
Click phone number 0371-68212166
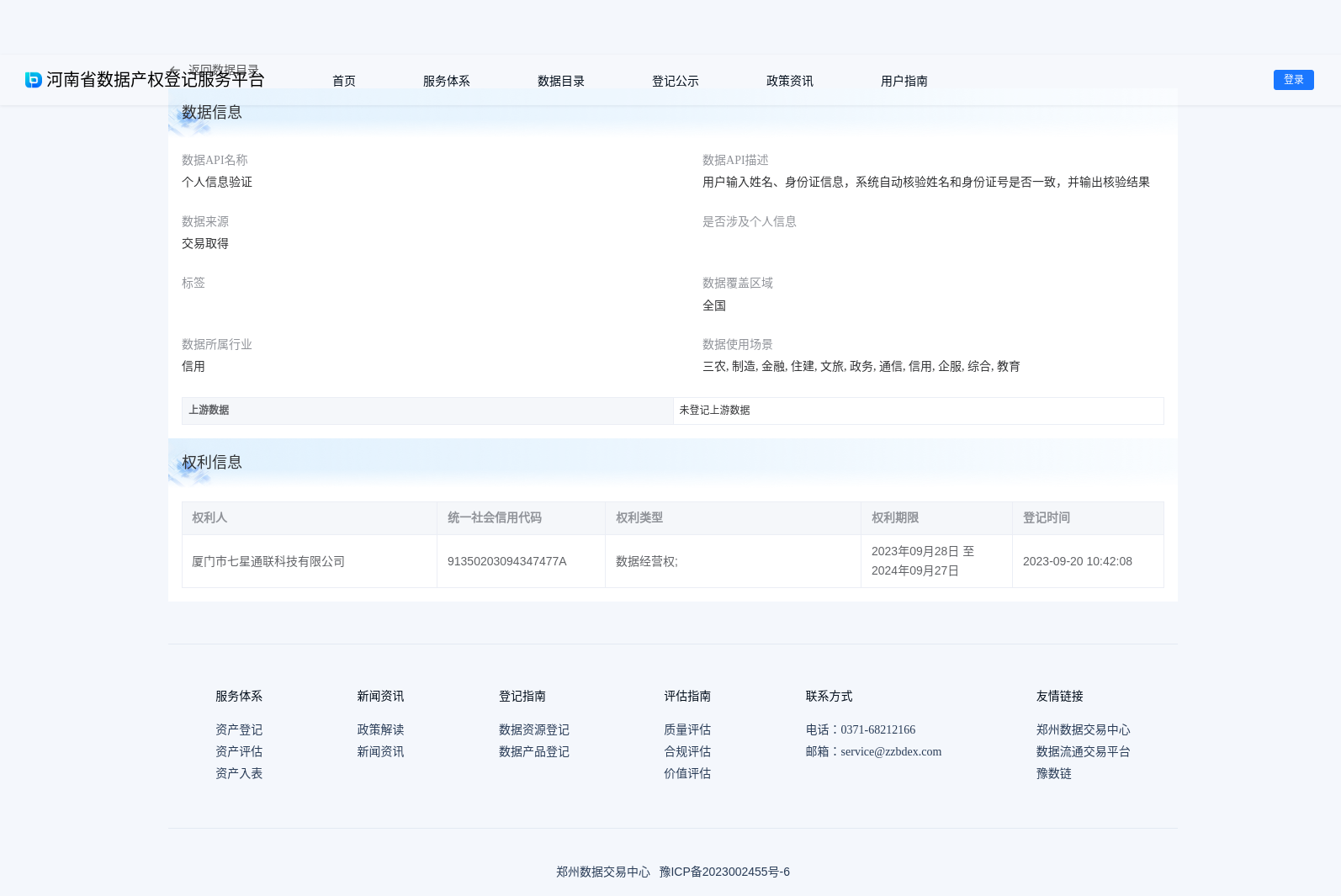[877, 729]
